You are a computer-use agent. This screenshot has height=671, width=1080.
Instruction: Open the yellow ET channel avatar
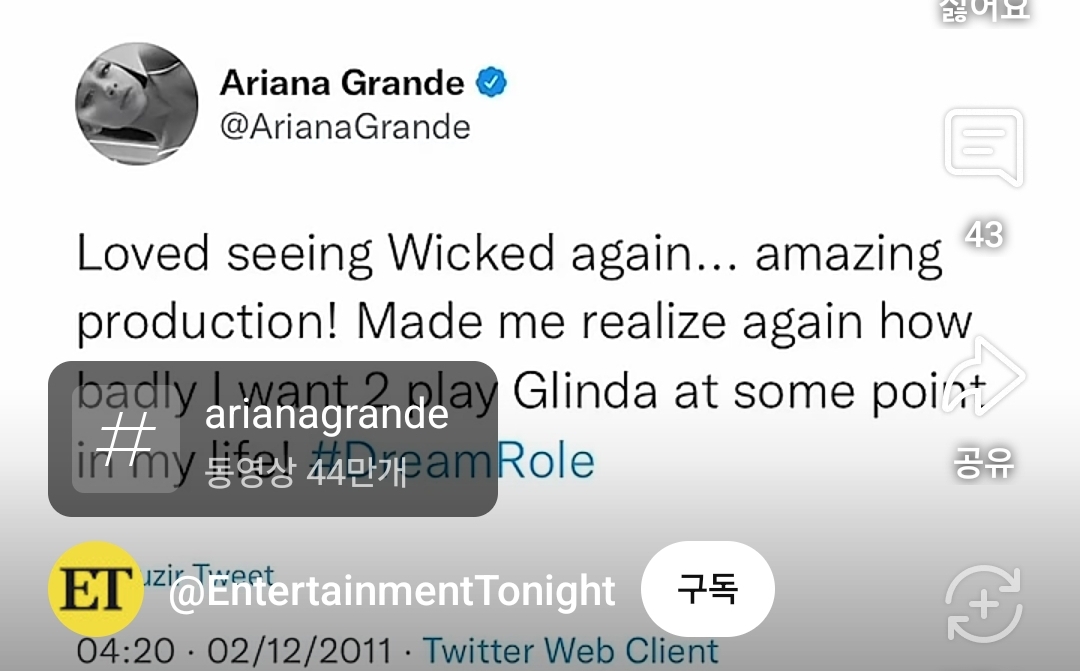coord(96,589)
